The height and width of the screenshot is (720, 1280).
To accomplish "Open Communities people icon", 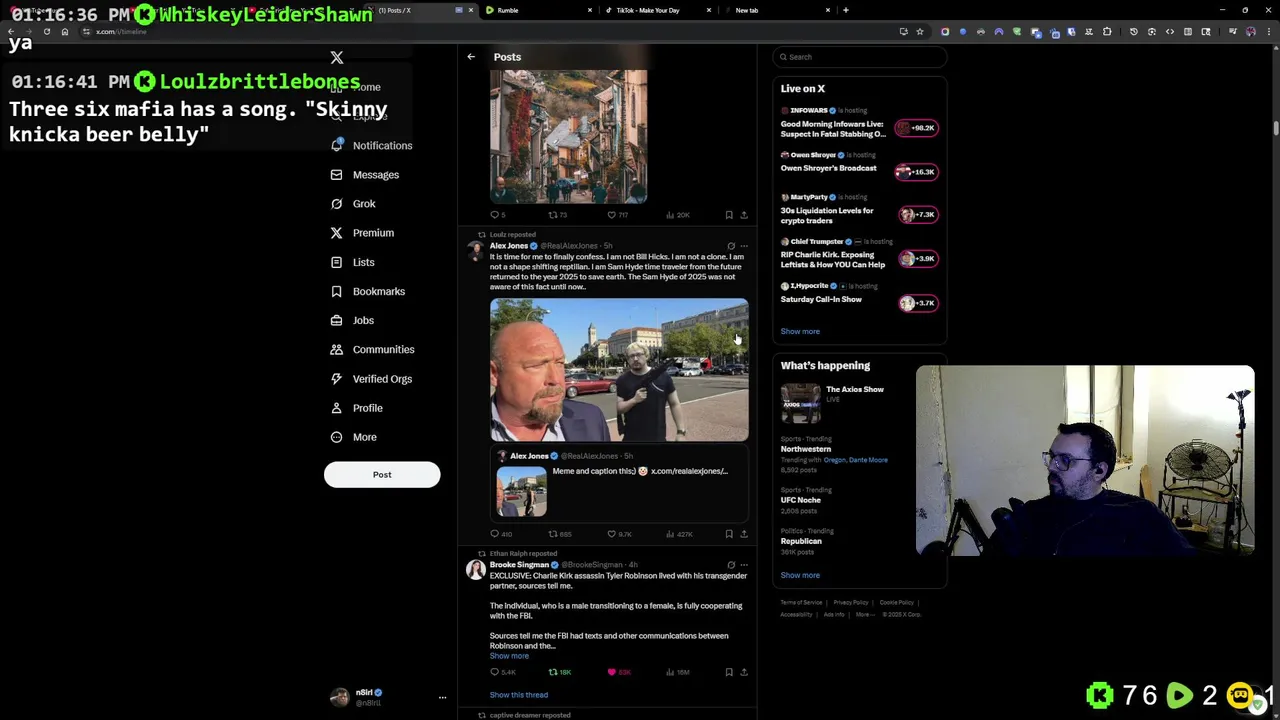I will click(337, 349).
